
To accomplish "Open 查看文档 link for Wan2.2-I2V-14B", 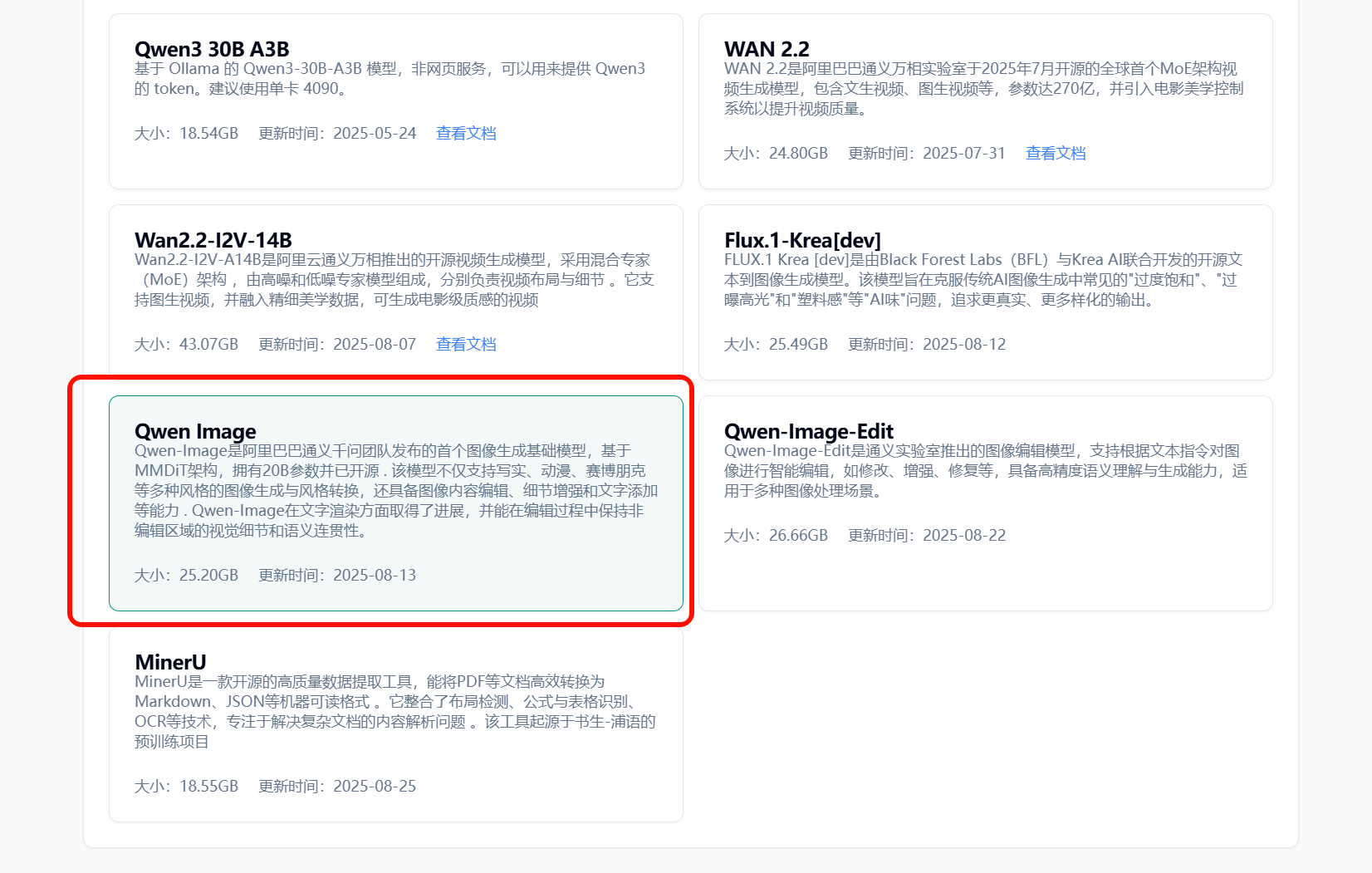I will click(465, 345).
